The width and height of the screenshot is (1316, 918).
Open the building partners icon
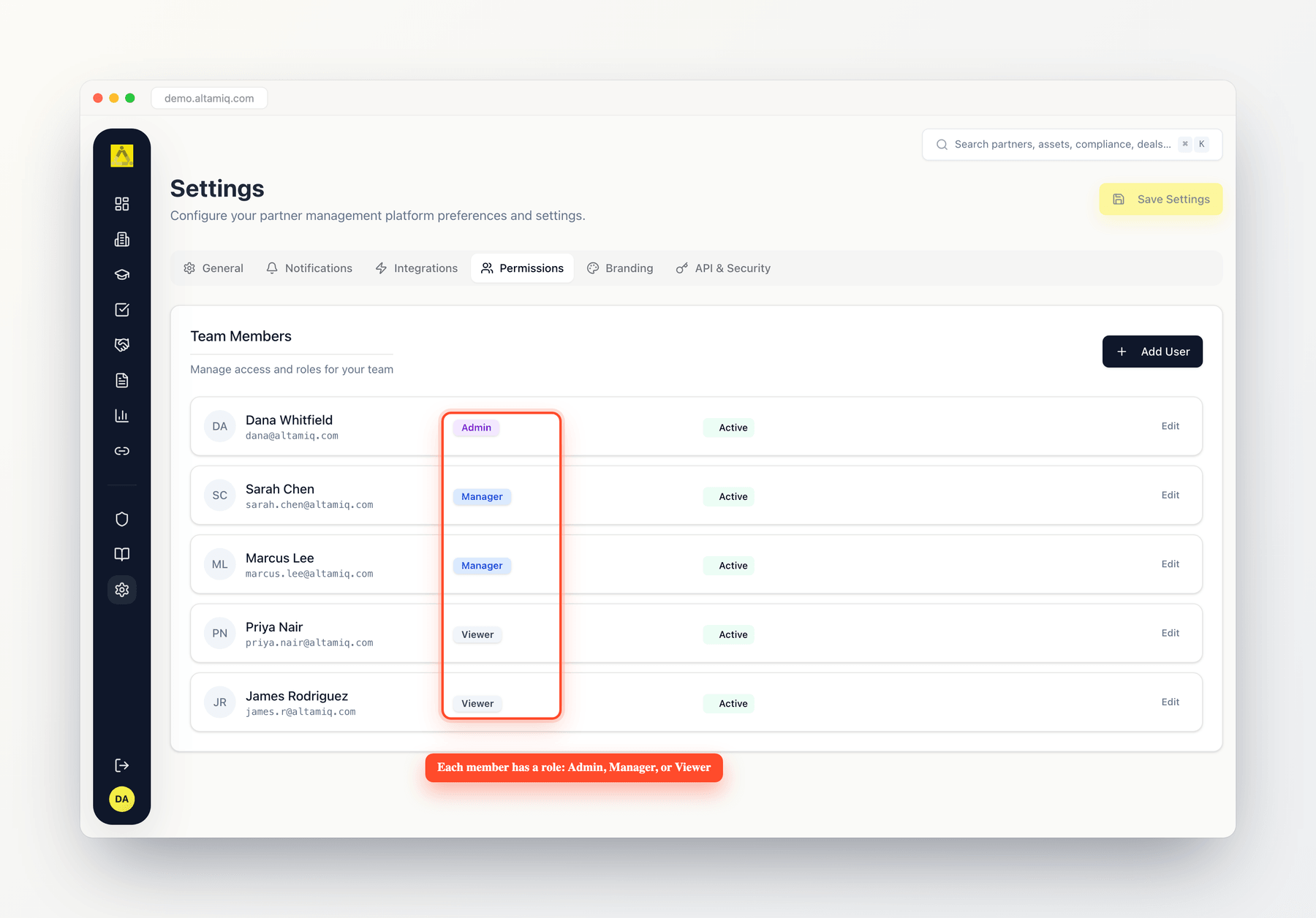[x=122, y=239]
